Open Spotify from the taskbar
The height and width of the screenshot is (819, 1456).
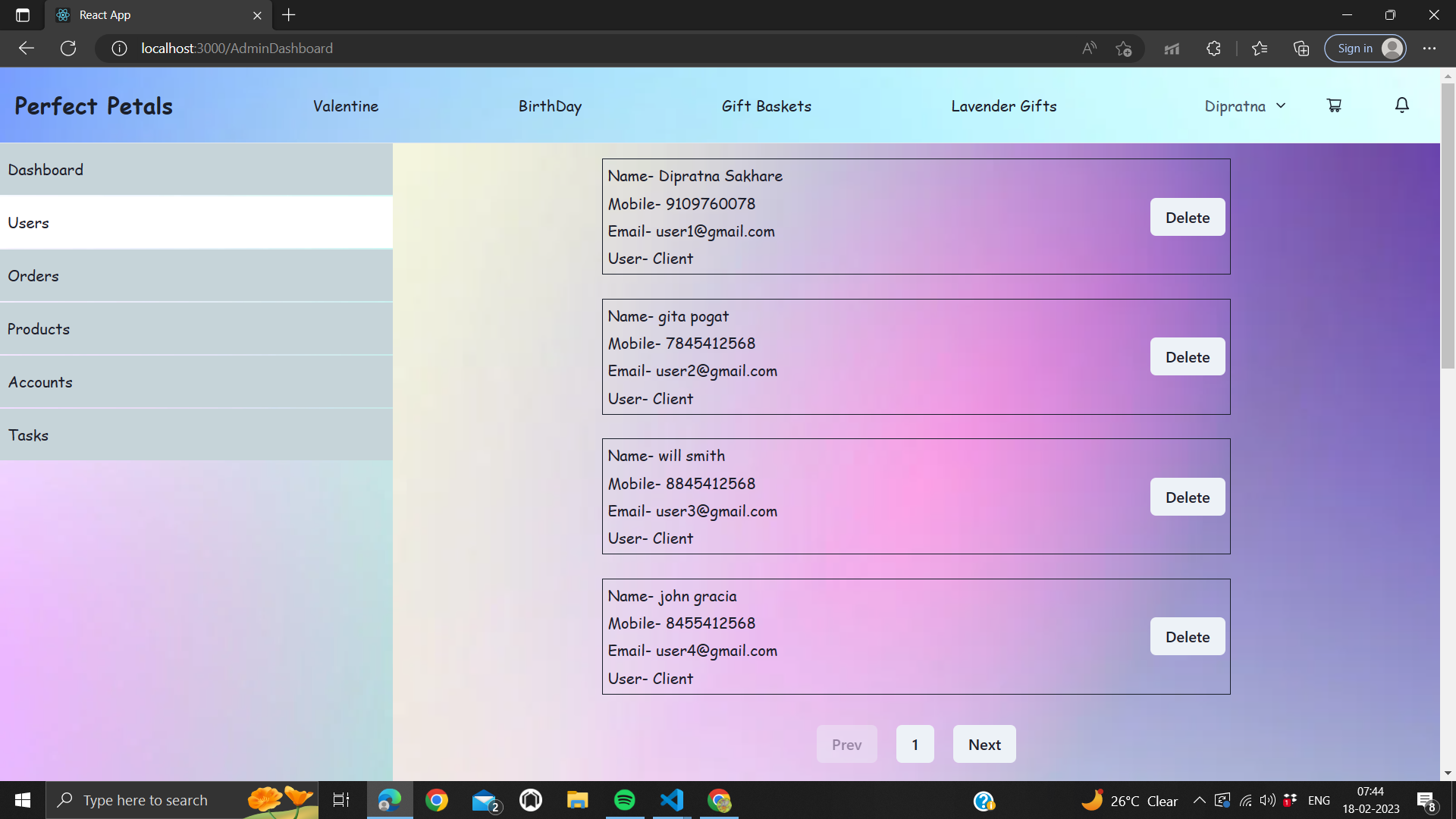(x=624, y=800)
